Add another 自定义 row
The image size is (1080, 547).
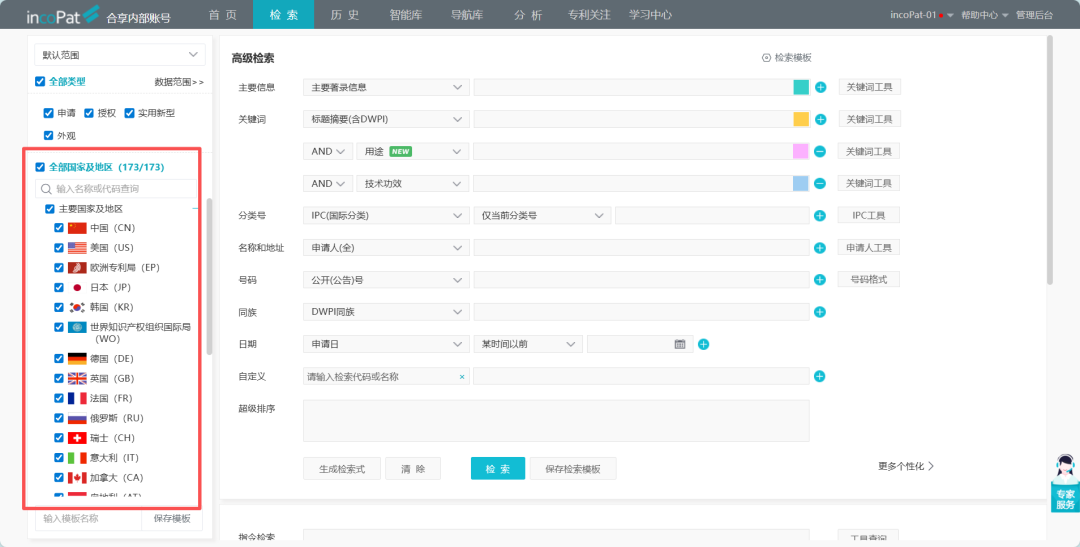(820, 376)
